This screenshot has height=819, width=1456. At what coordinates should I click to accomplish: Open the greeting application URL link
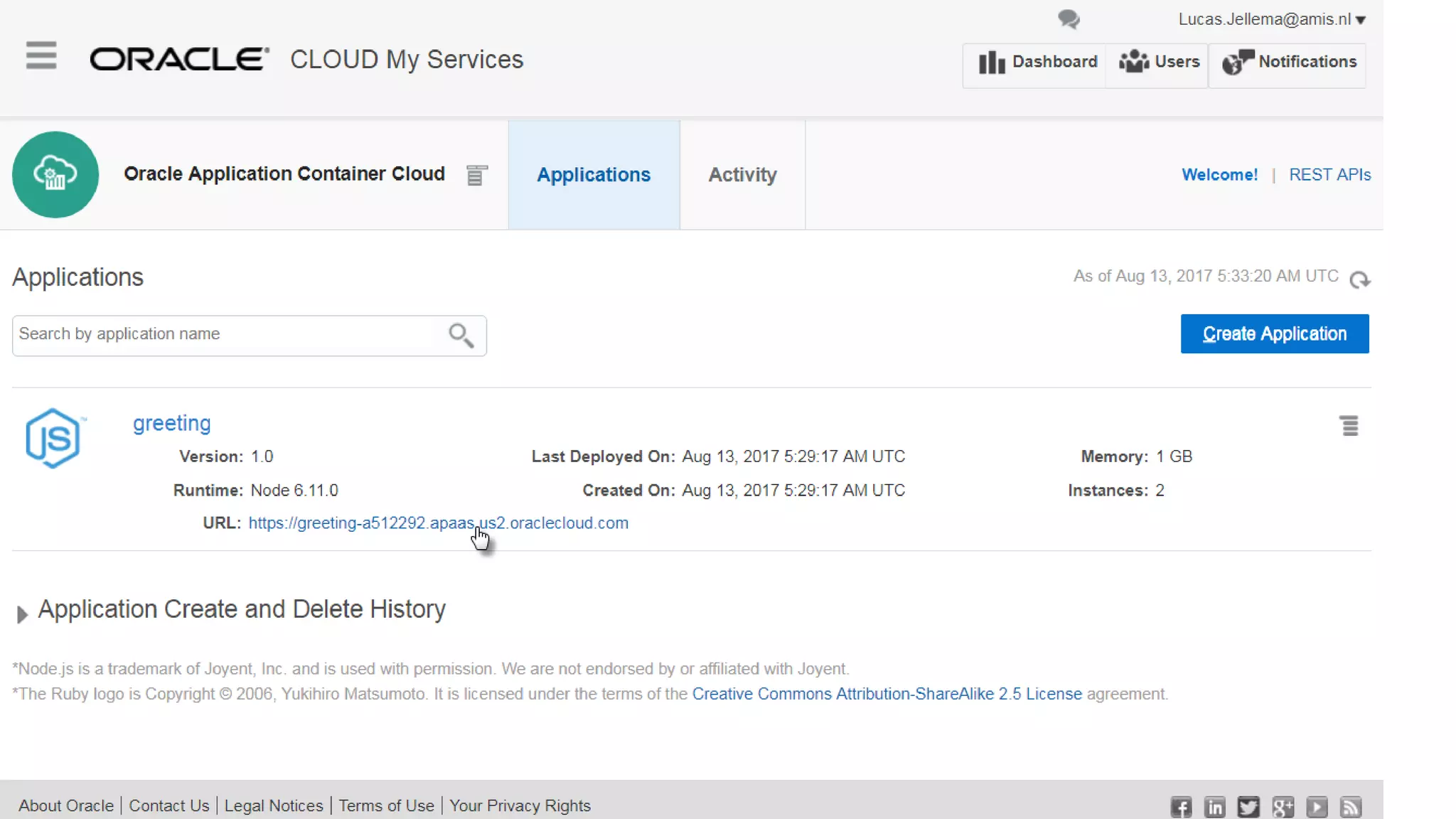point(438,523)
